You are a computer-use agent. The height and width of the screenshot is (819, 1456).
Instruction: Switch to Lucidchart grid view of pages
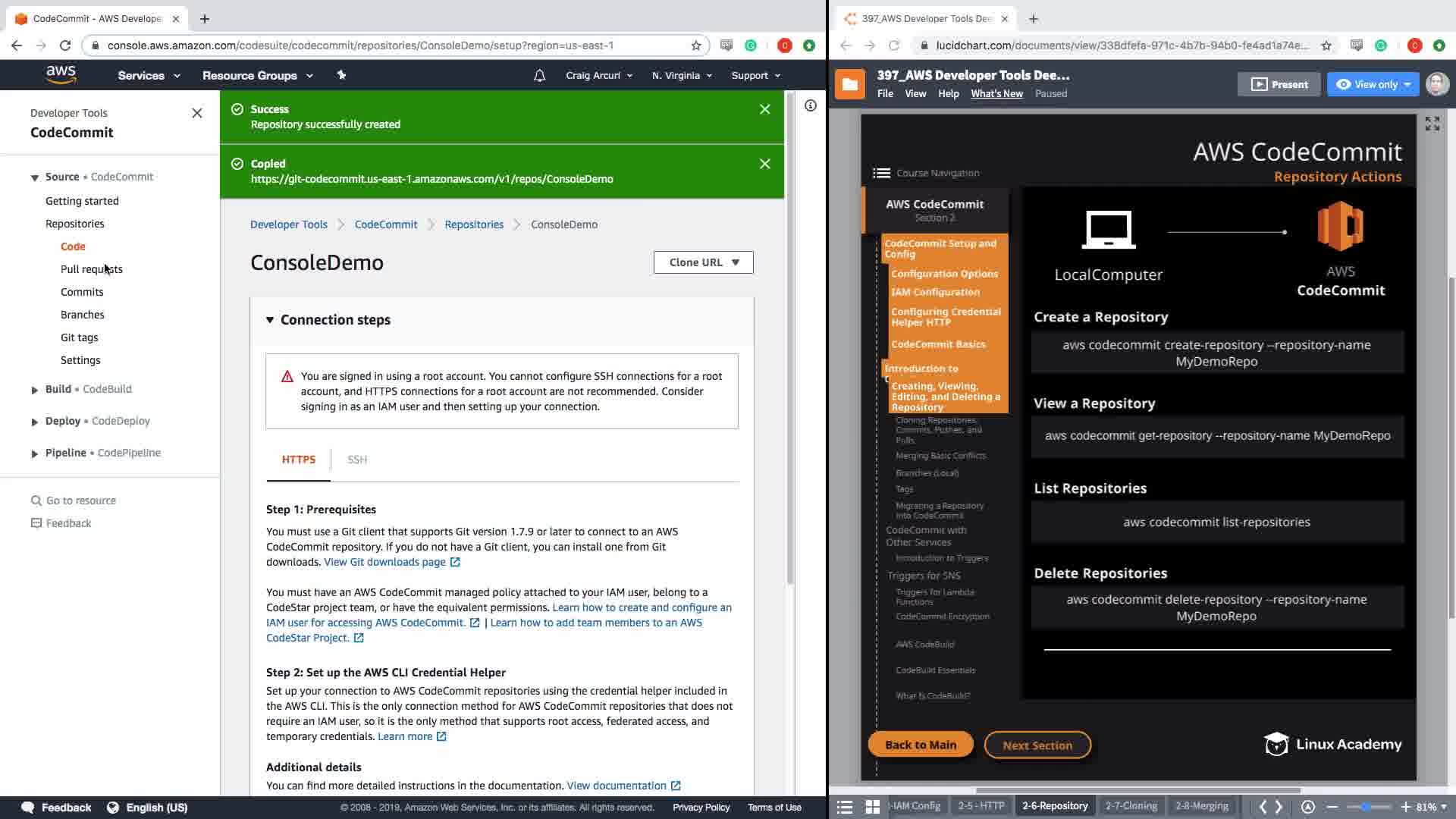pyautogui.click(x=873, y=807)
